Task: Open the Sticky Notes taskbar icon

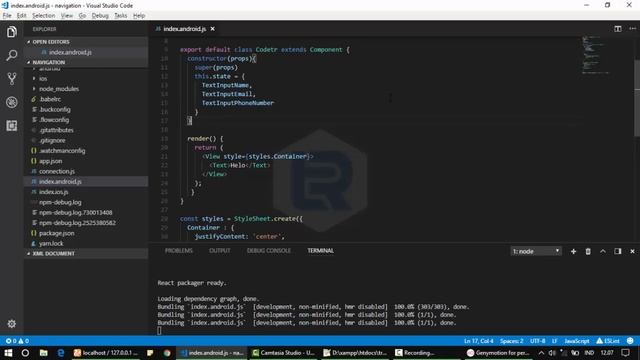Action: [x=150, y=353]
